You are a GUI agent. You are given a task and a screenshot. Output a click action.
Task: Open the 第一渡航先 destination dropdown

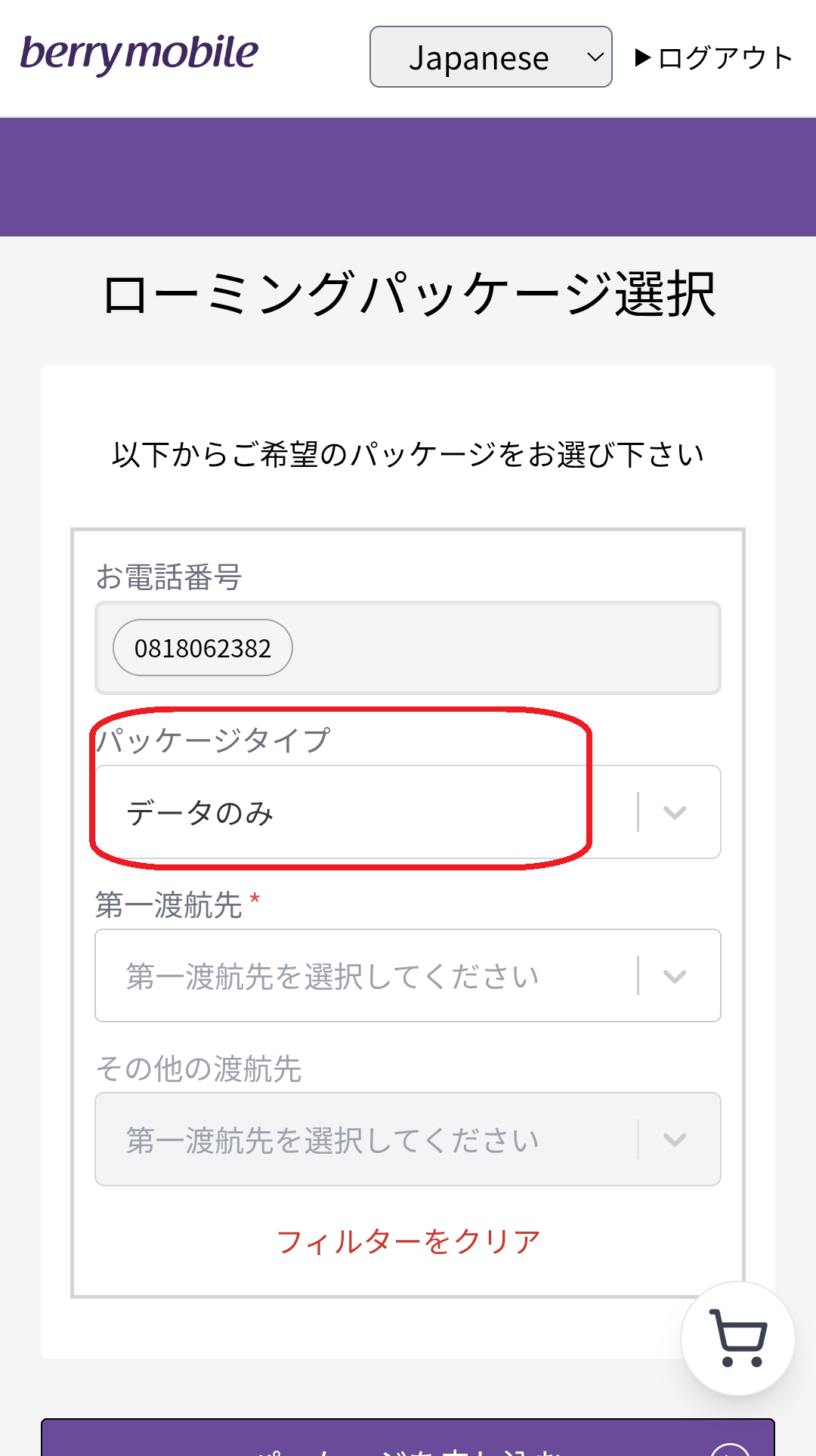(363, 975)
